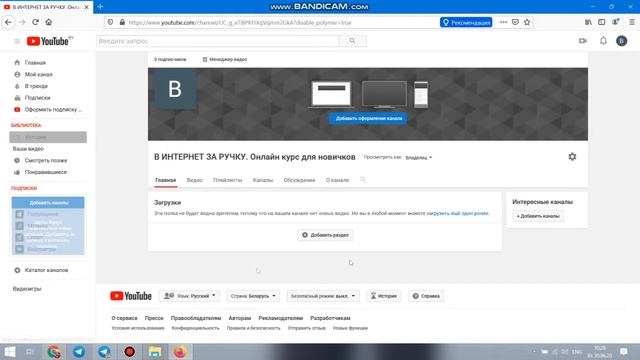Viewport: 640px width, 360px height.
Task: Open the Firefox library icon
Action: [x=588, y=22]
